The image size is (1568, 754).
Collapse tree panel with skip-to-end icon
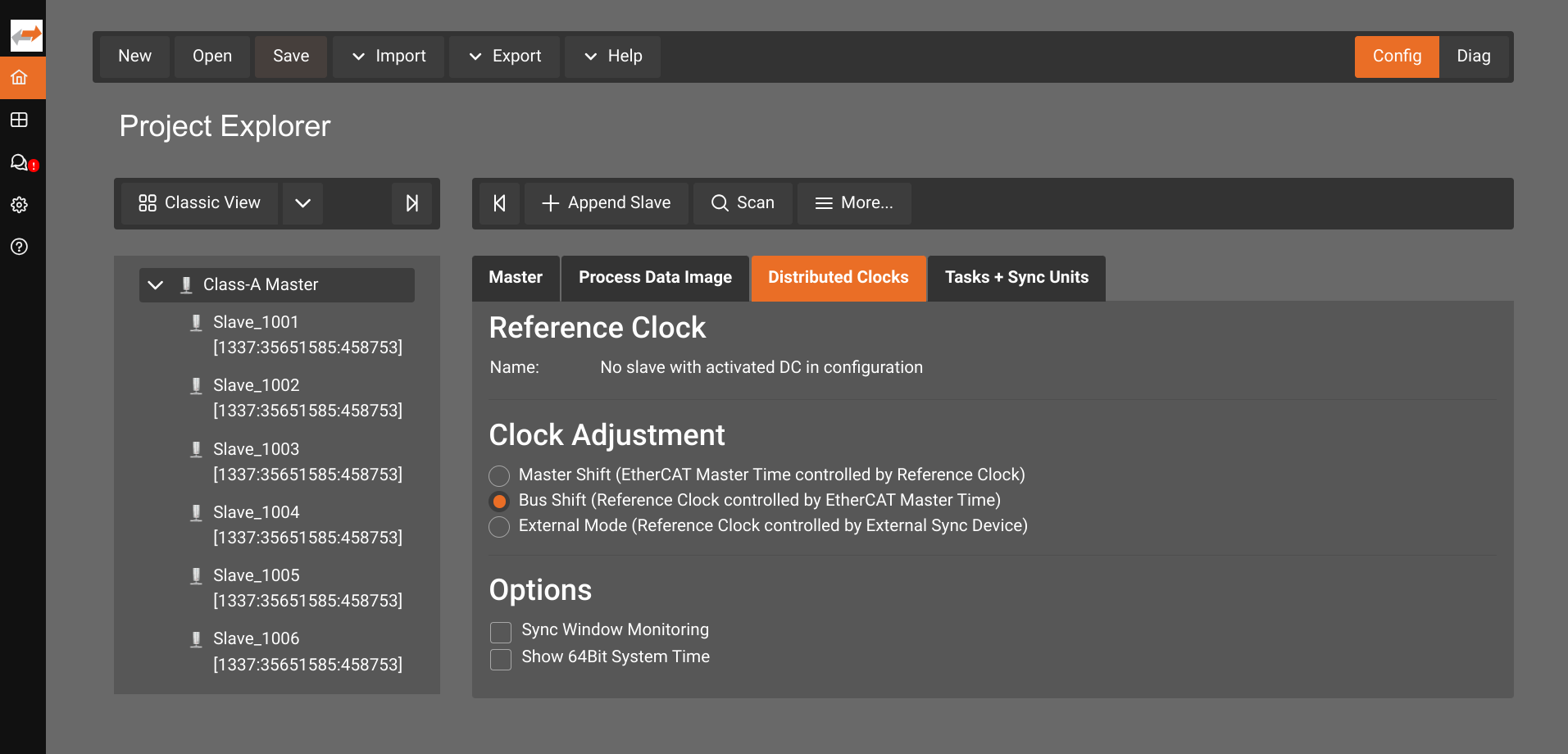(411, 203)
